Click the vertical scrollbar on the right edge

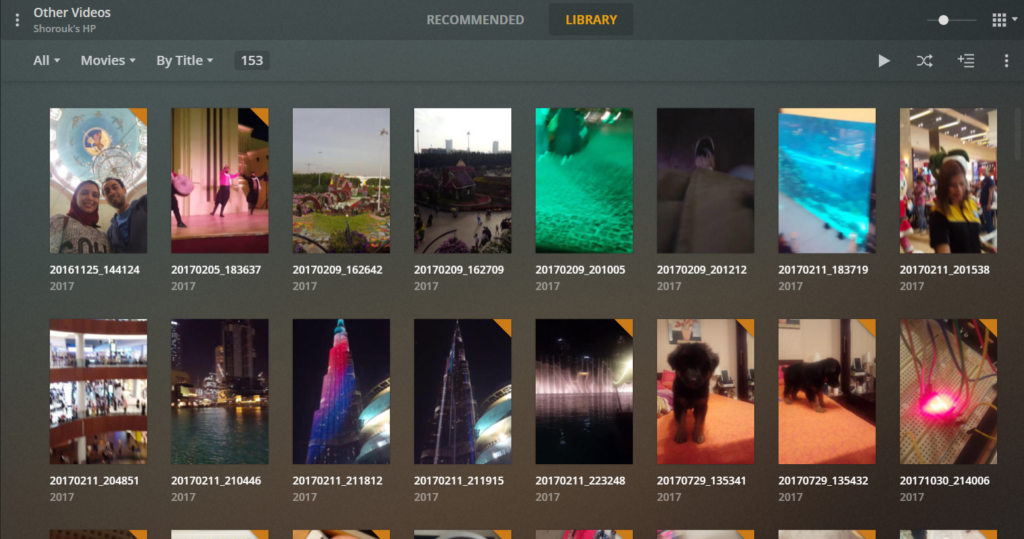1018,134
